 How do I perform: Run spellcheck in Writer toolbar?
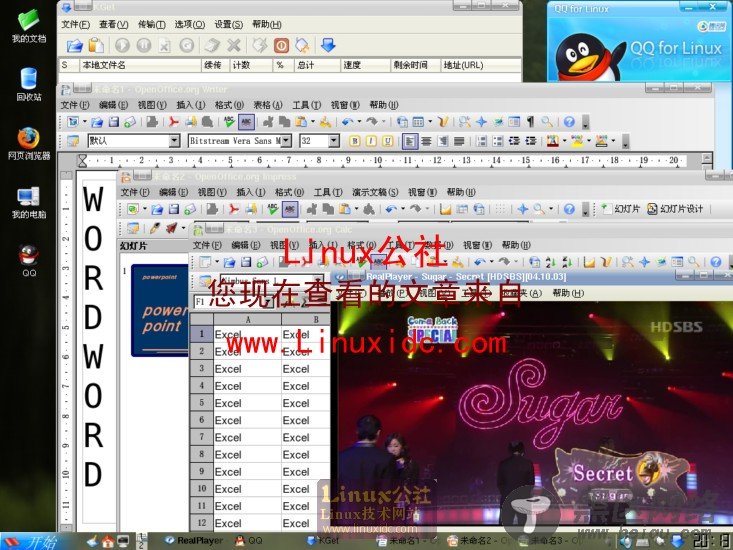click(x=229, y=122)
